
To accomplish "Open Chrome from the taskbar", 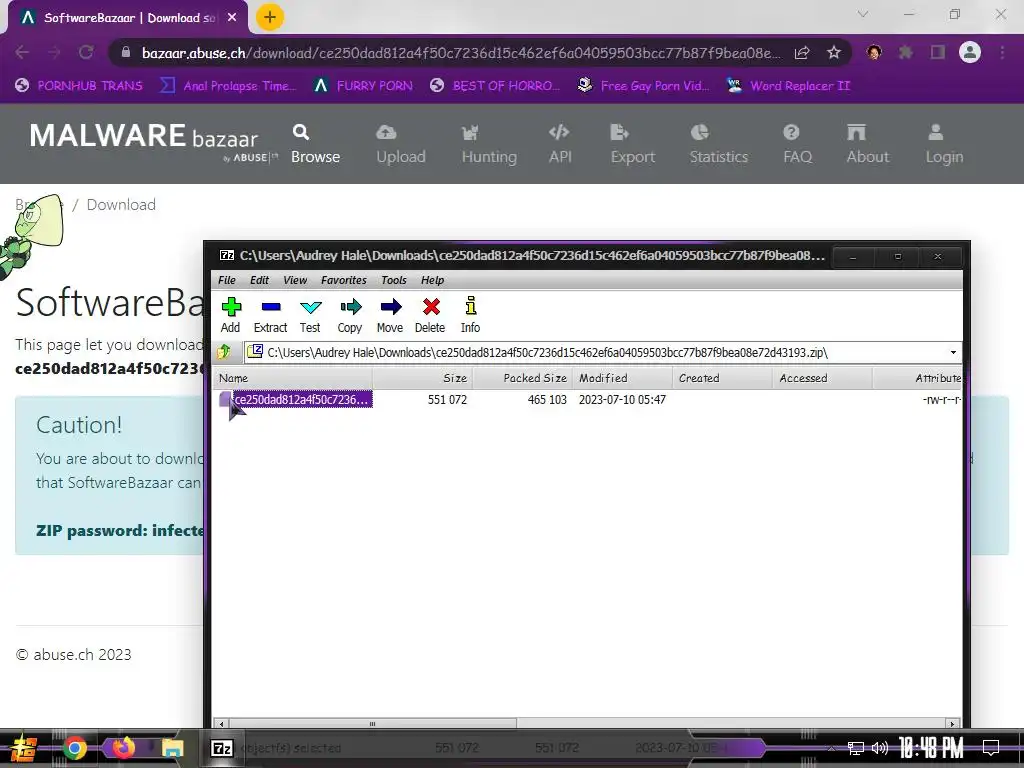I will pos(74,748).
